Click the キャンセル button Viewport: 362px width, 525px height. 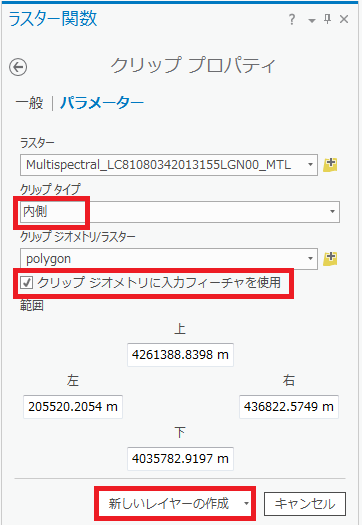[x=305, y=504]
